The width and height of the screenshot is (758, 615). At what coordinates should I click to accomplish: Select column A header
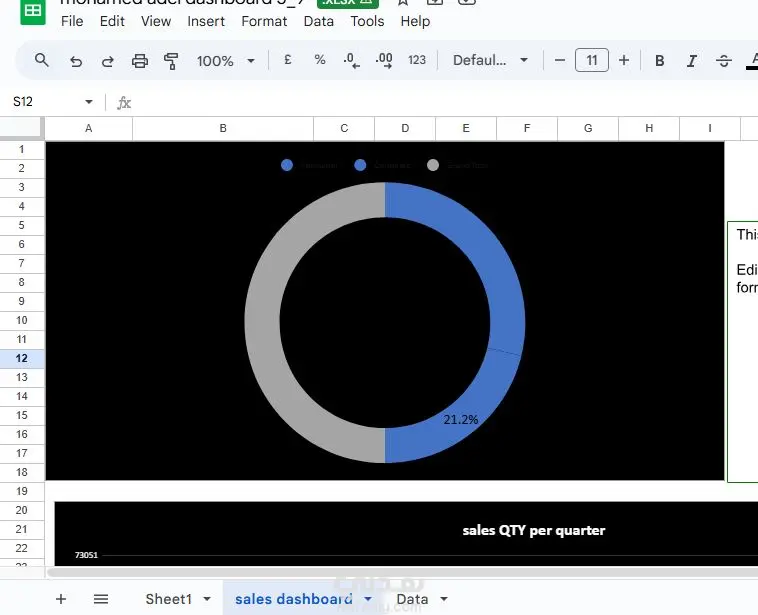coord(88,128)
